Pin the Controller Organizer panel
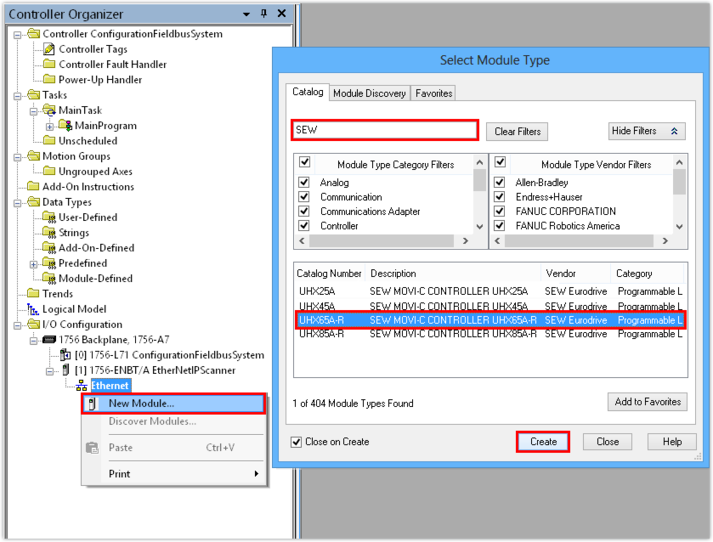Viewport: 713px width, 542px height. 263,14
